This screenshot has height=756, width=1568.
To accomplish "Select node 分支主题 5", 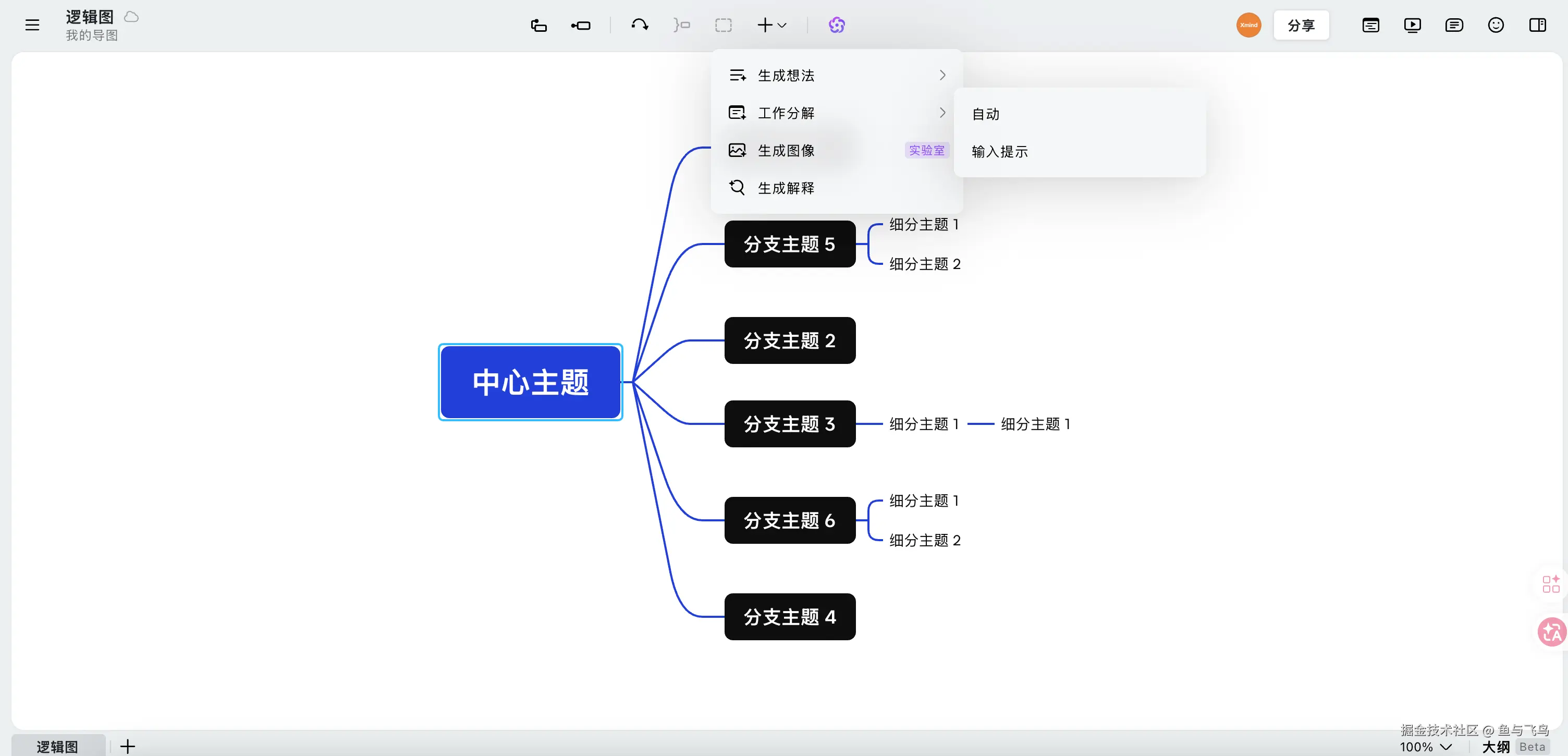I will pos(790,244).
